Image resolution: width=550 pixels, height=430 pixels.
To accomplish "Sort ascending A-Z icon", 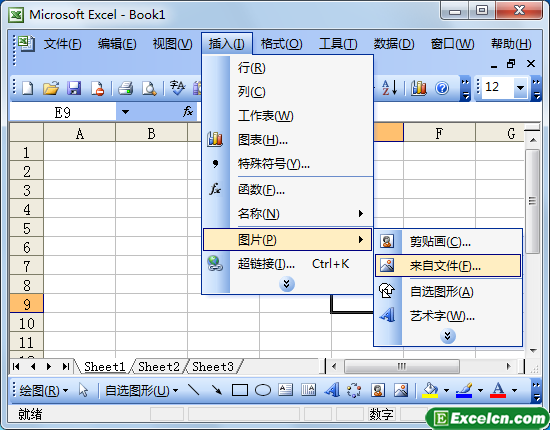I will click(390, 88).
